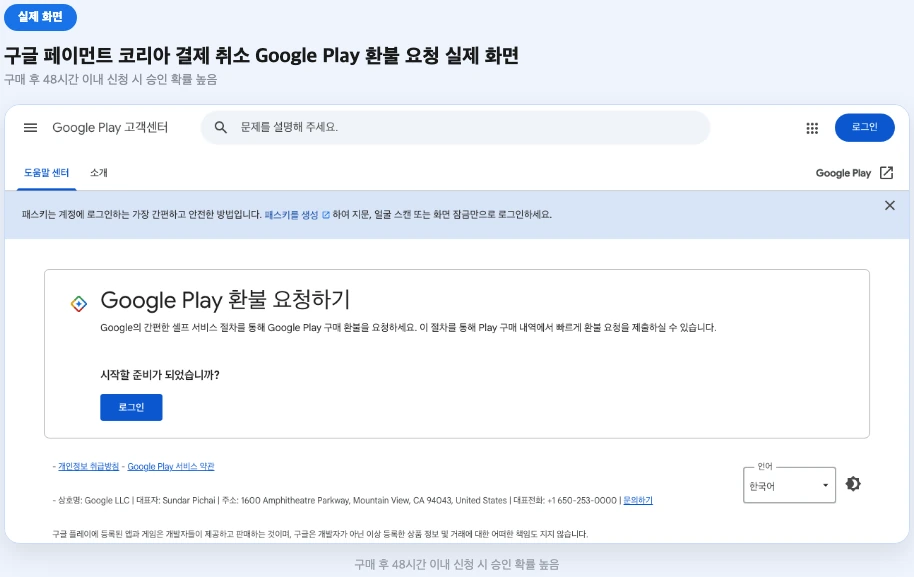Click the Google Play text link in the header

click(x=843, y=173)
